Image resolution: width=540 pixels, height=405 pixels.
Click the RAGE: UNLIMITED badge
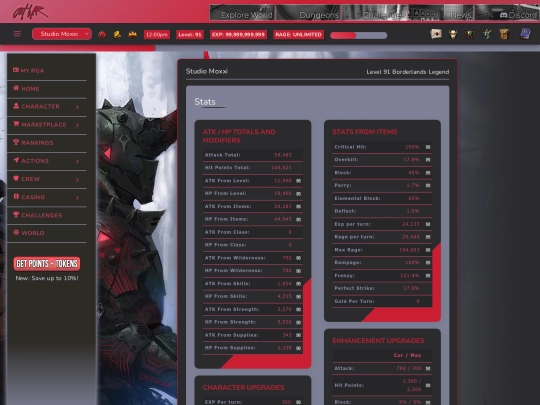299,34
